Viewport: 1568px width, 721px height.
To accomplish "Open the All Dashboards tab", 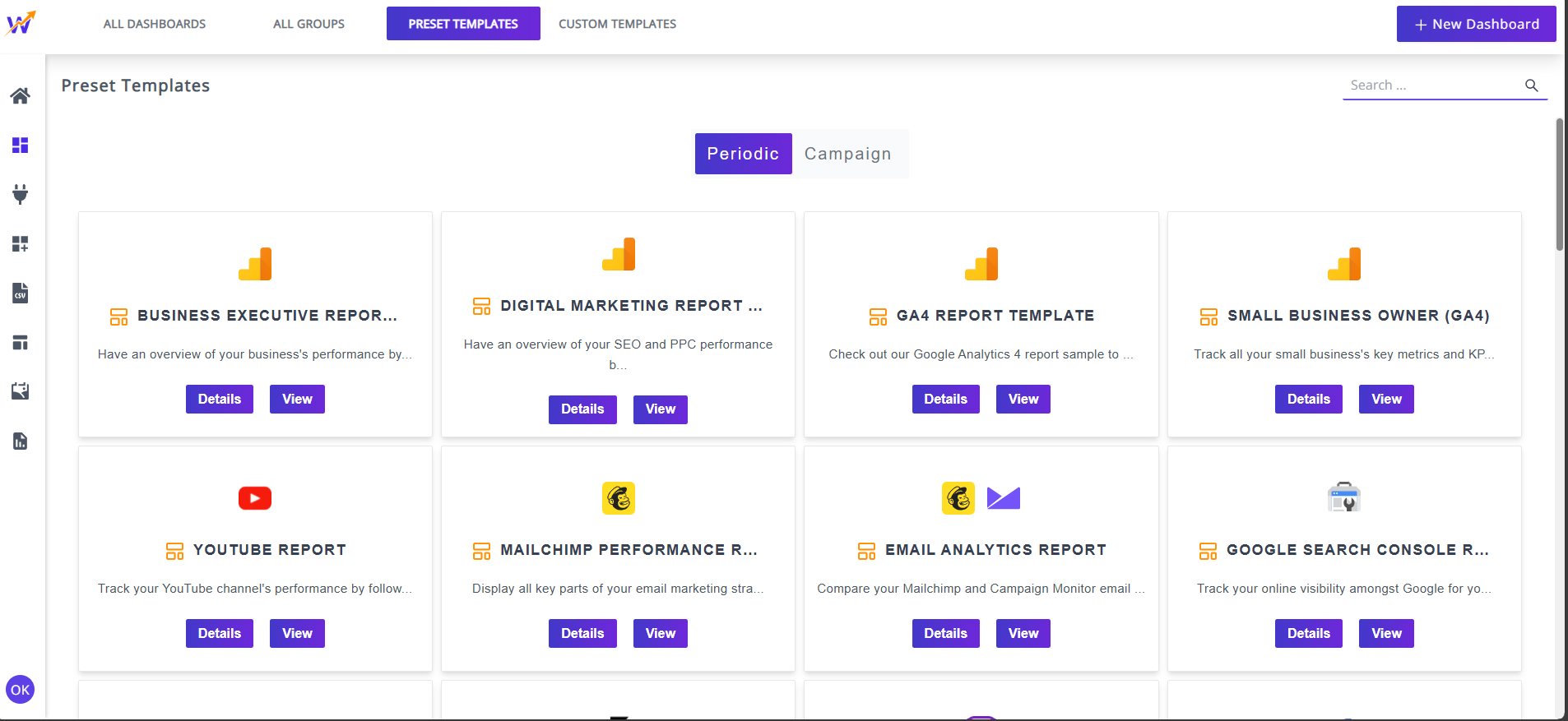I will tap(155, 24).
